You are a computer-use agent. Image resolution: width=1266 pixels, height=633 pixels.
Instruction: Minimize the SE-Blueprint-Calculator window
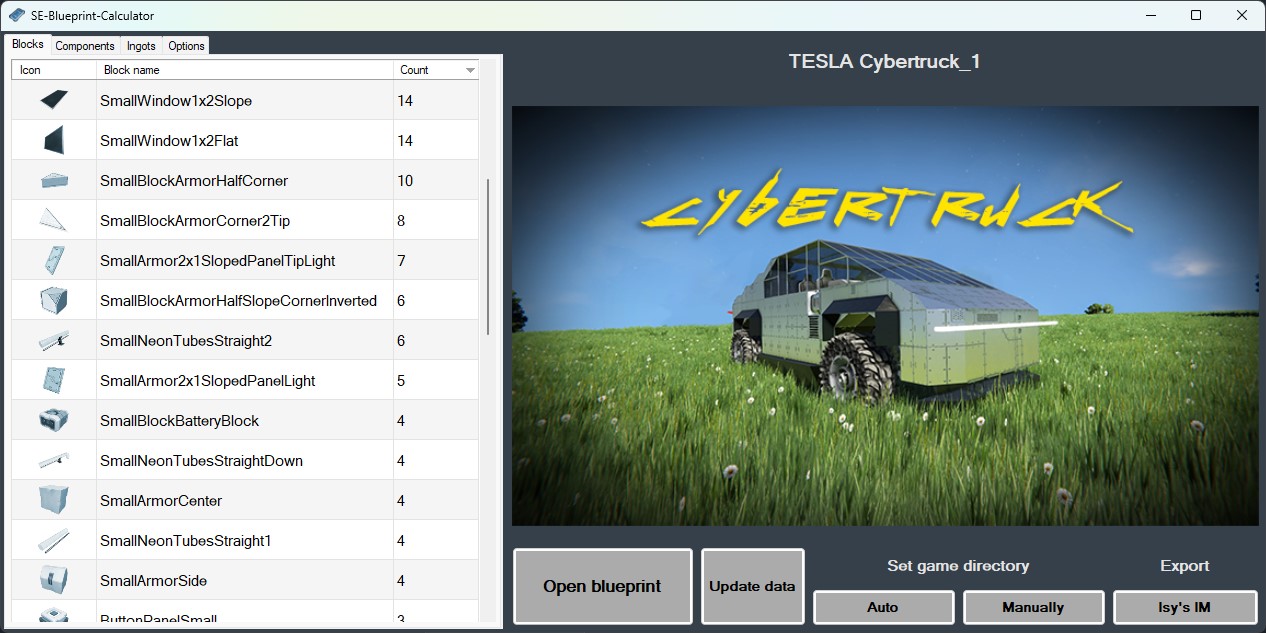pos(1150,15)
